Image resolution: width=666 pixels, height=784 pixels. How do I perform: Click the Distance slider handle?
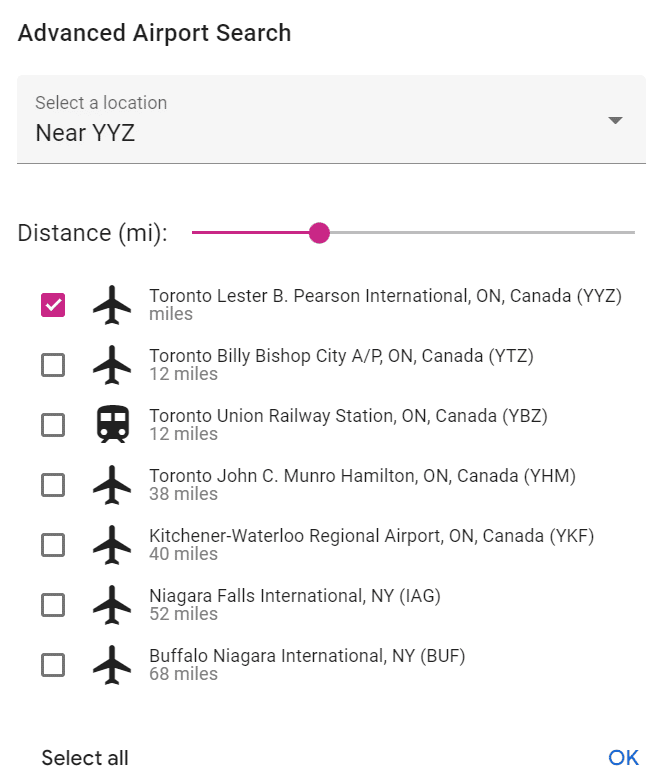[x=319, y=233]
